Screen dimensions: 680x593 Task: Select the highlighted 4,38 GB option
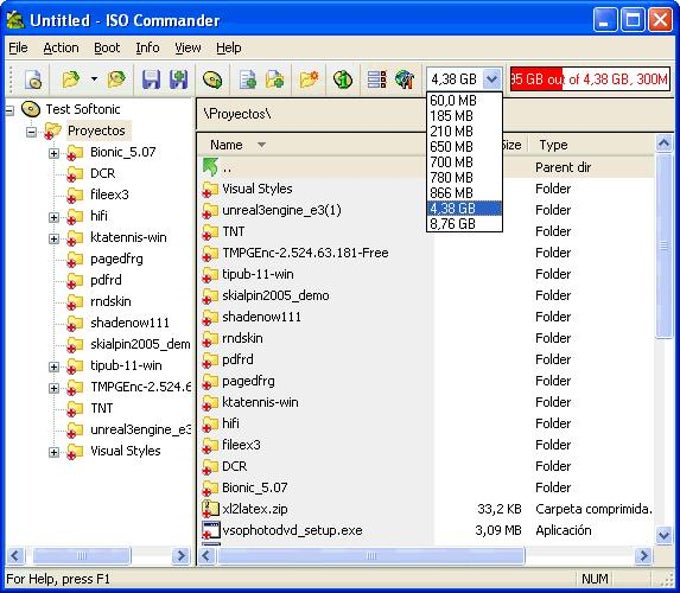tap(464, 208)
